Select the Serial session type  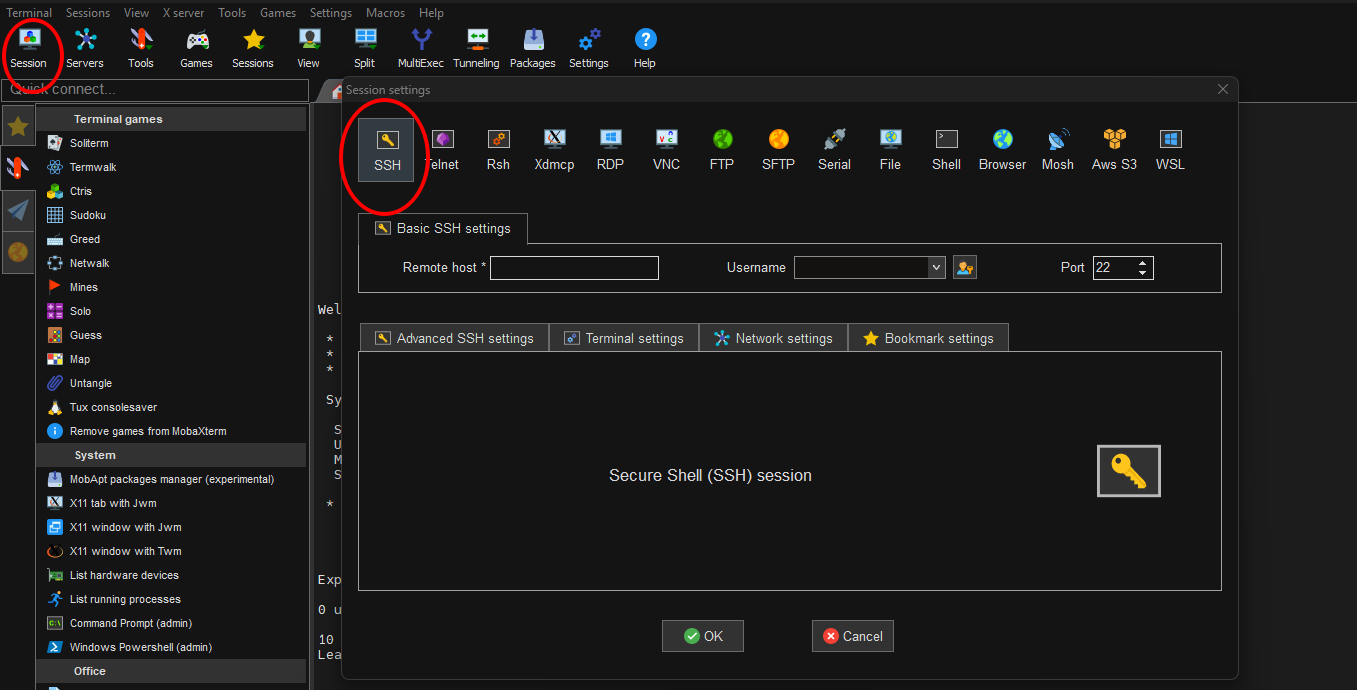click(x=834, y=150)
